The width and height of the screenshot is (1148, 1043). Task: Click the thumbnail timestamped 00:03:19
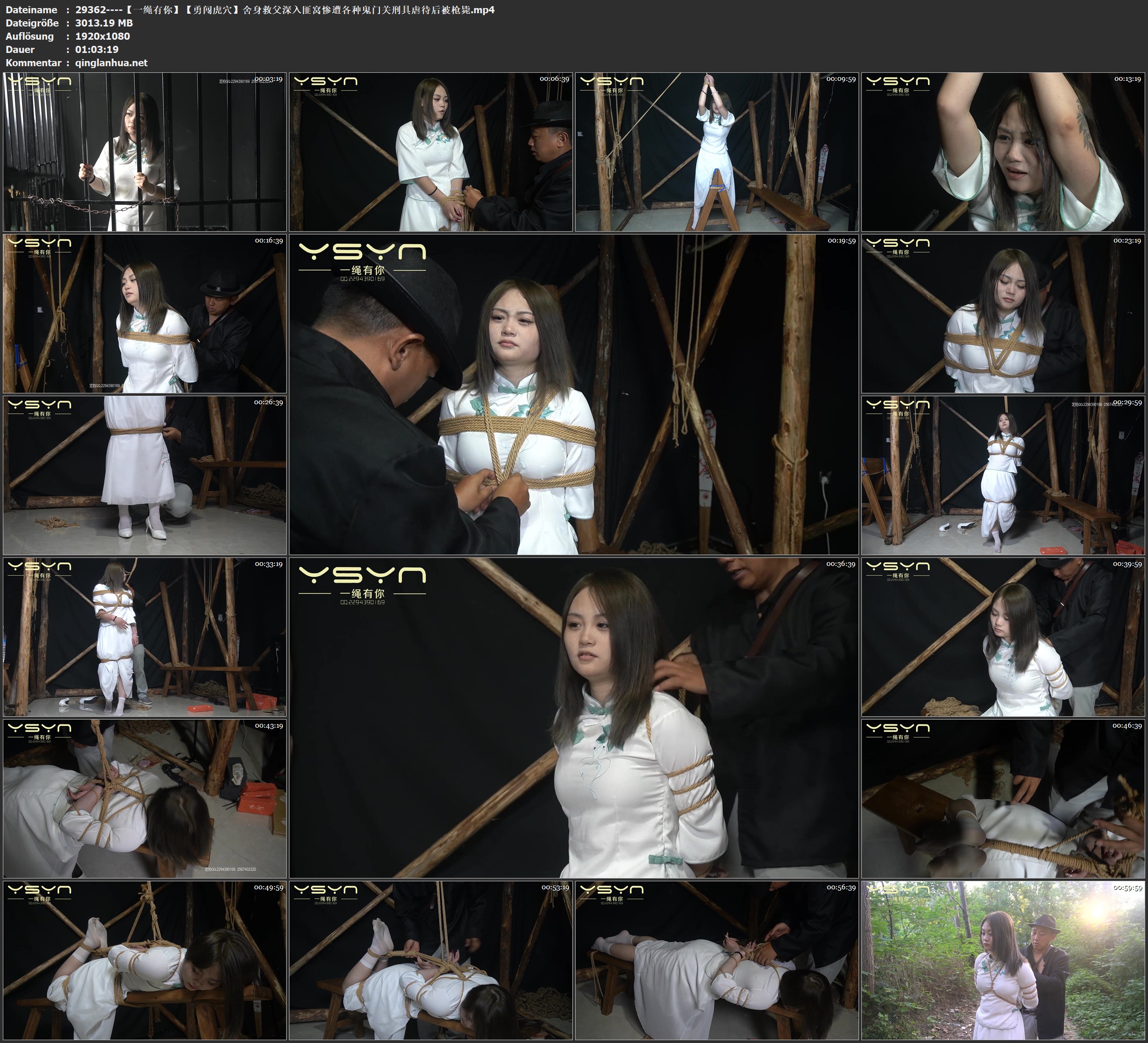coord(145,151)
